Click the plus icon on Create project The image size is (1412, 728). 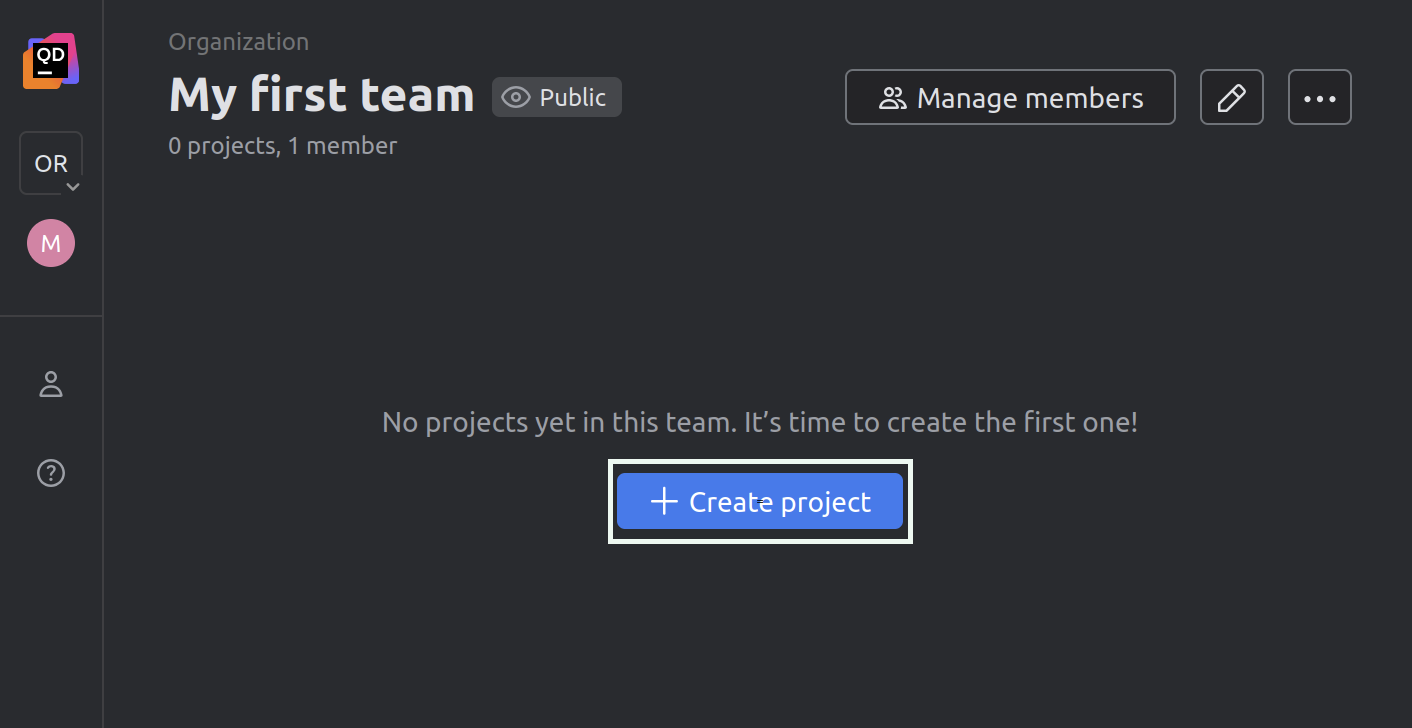[664, 501]
